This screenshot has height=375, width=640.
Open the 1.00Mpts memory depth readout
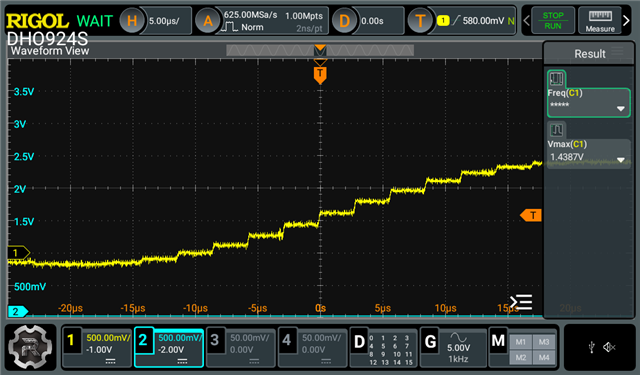click(304, 16)
